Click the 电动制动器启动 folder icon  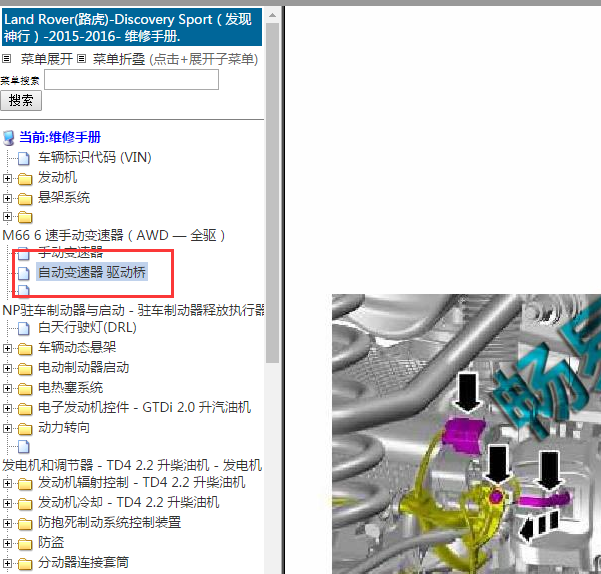25,369
